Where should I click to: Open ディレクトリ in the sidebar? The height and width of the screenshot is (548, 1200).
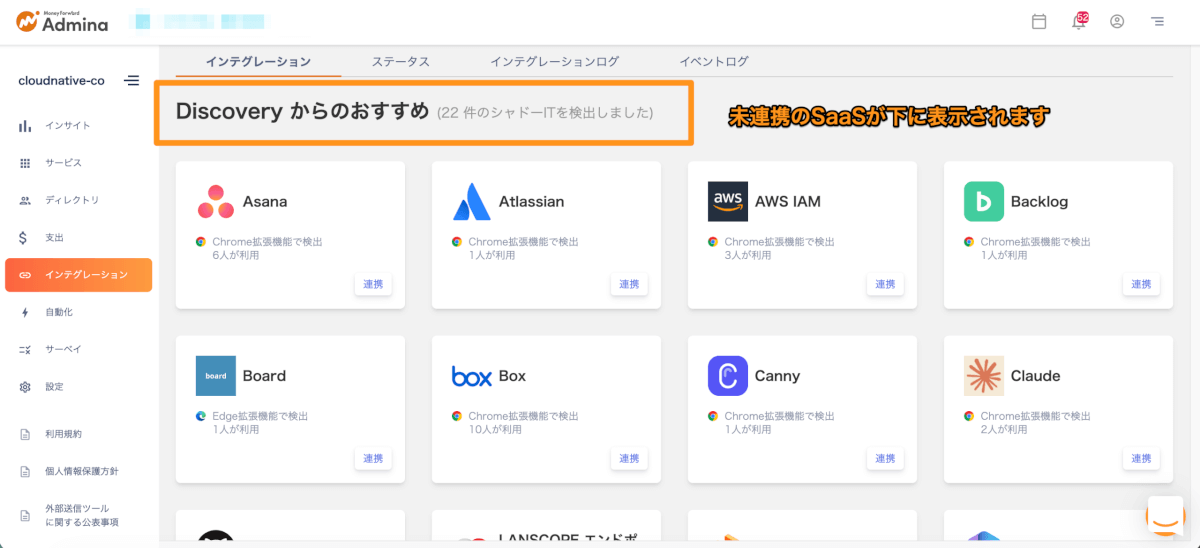(x=78, y=200)
